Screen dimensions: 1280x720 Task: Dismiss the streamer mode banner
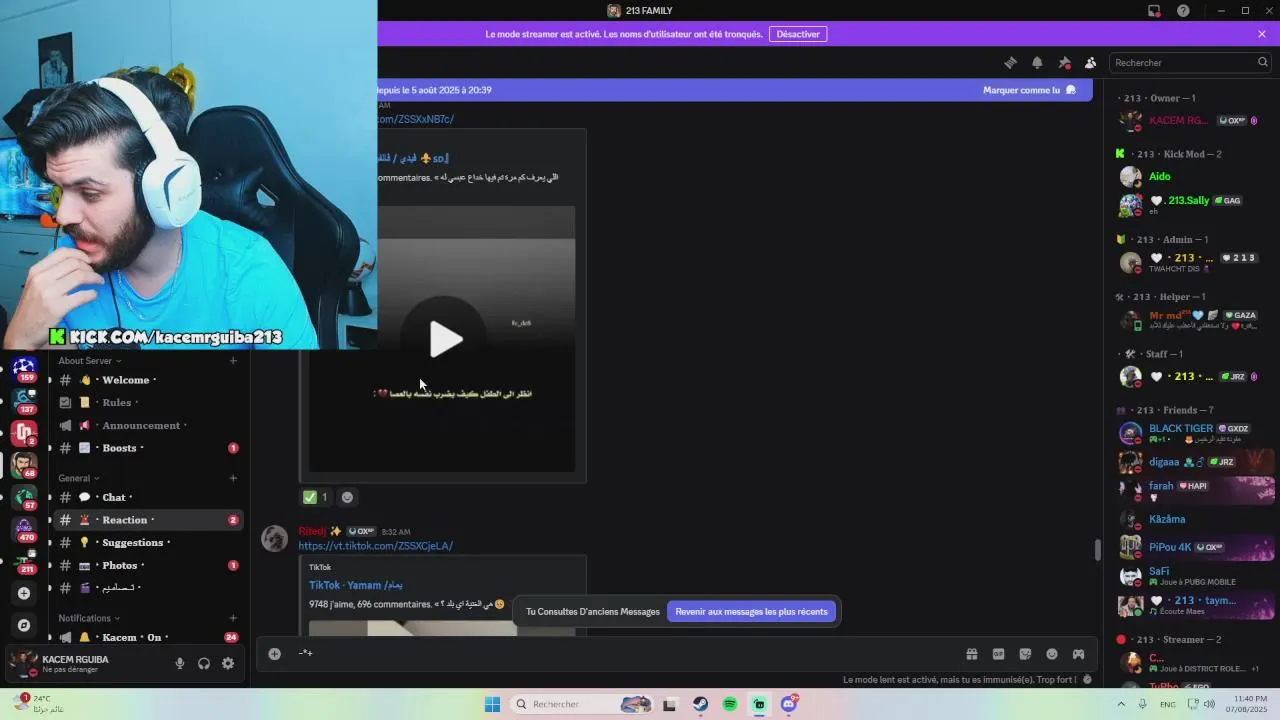(1262, 34)
